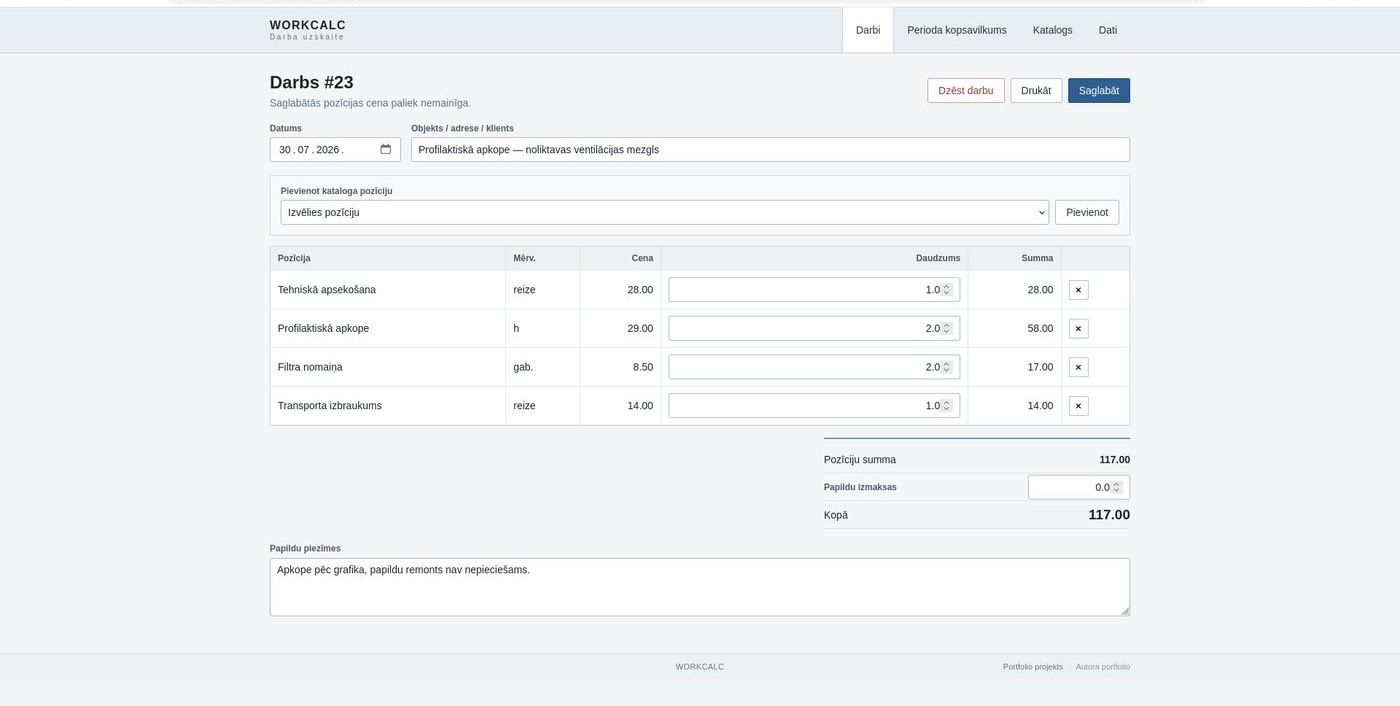1400x706 pixels.
Task: Click the WORKCALC logo in header
Action: (x=308, y=29)
